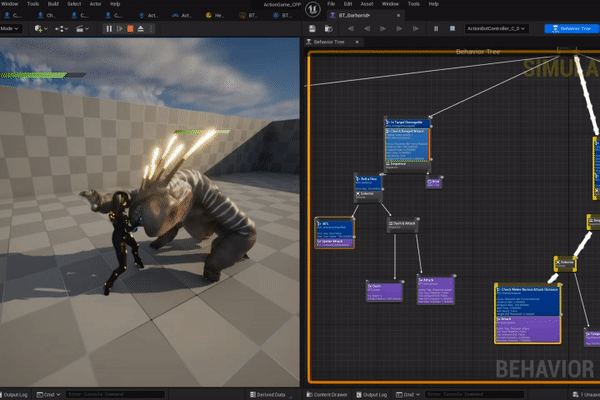Switch to the 'He..' asset tab

pyautogui.click(x=215, y=15)
